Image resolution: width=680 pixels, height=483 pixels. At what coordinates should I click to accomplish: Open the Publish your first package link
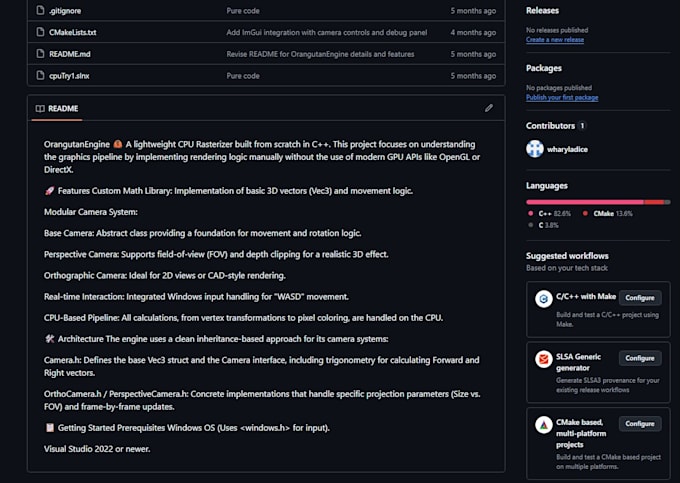click(562, 98)
